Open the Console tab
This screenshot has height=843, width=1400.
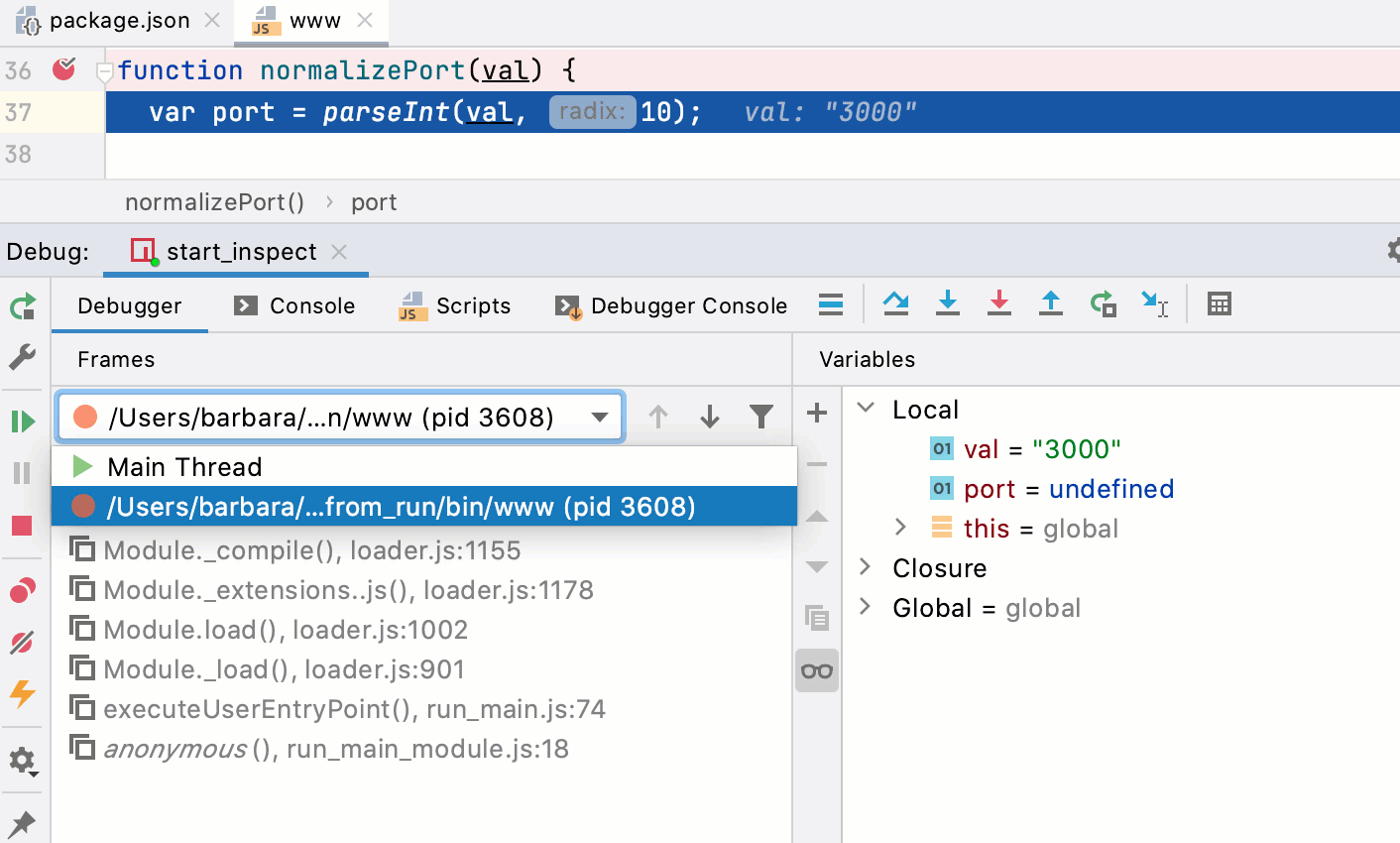pos(294,305)
